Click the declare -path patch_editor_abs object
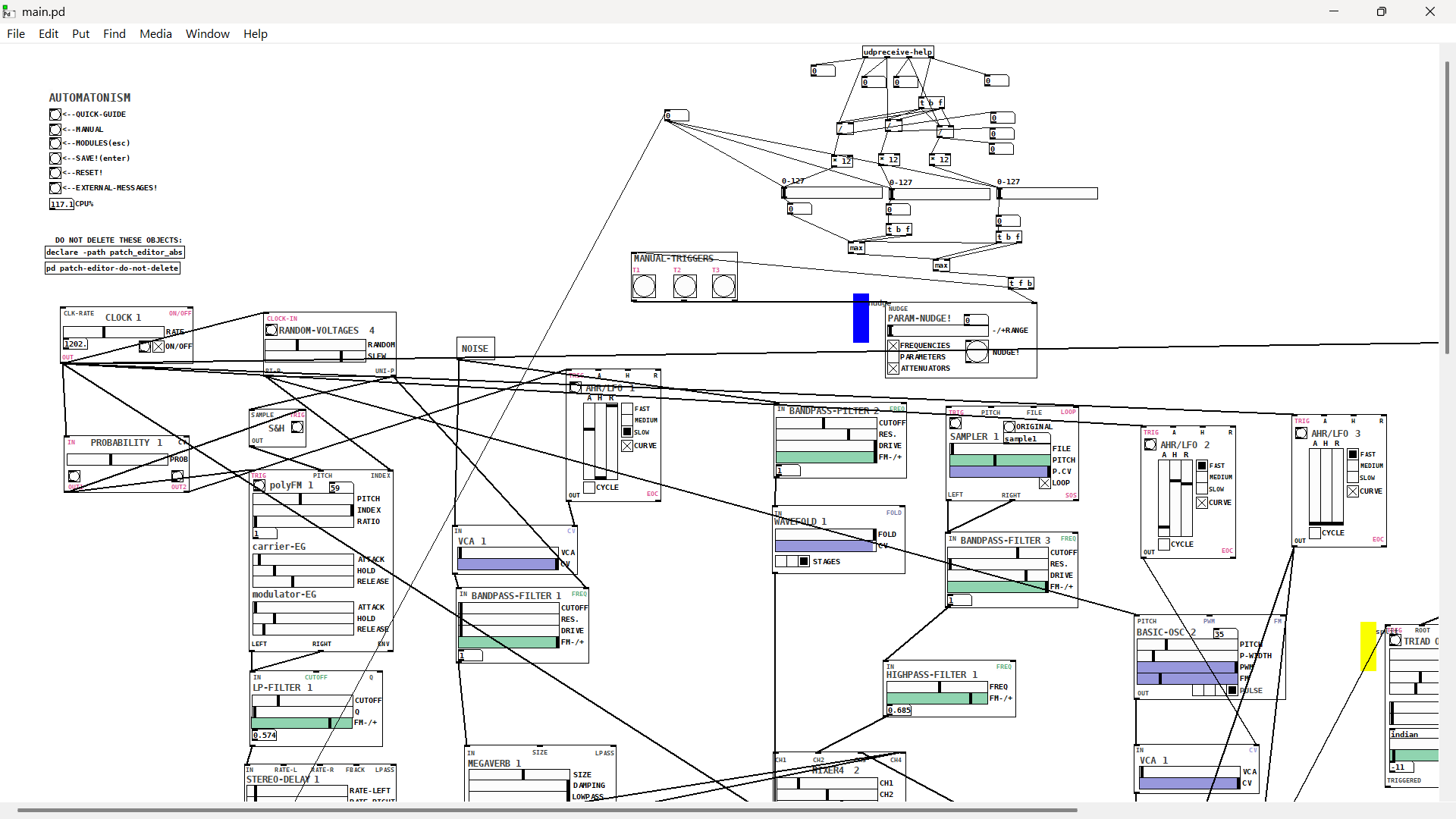This screenshot has height=819, width=1456. click(x=115, y=253)
